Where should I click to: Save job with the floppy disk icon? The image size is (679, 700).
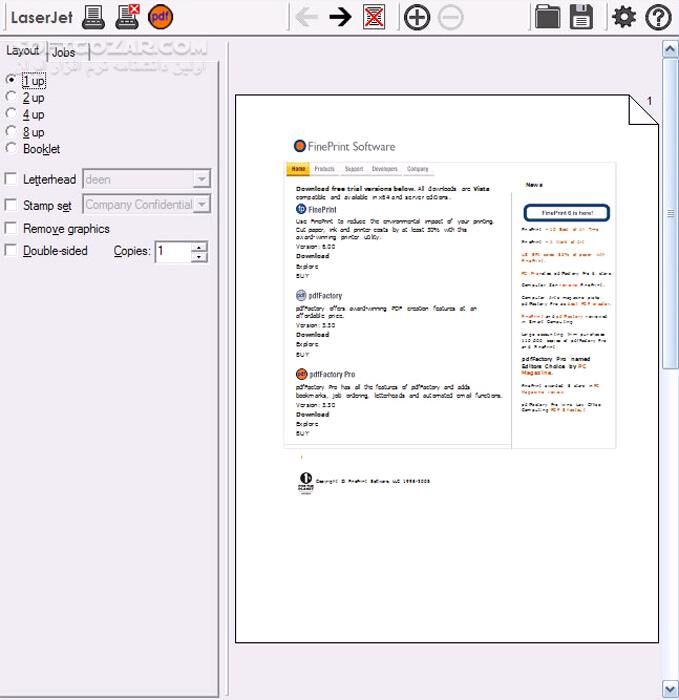pyautogui.click(x=581, y=16)
